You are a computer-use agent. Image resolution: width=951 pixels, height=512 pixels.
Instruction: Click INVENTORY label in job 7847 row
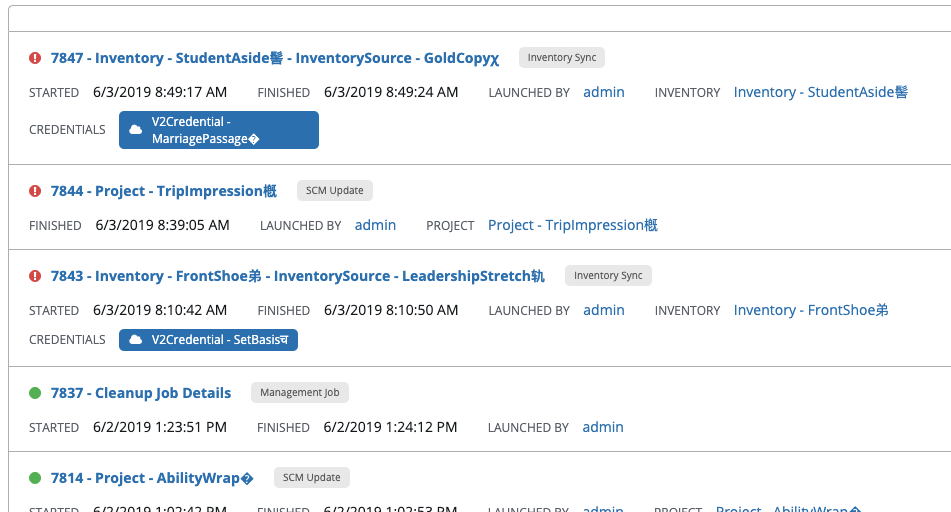(x=687, y=93)
